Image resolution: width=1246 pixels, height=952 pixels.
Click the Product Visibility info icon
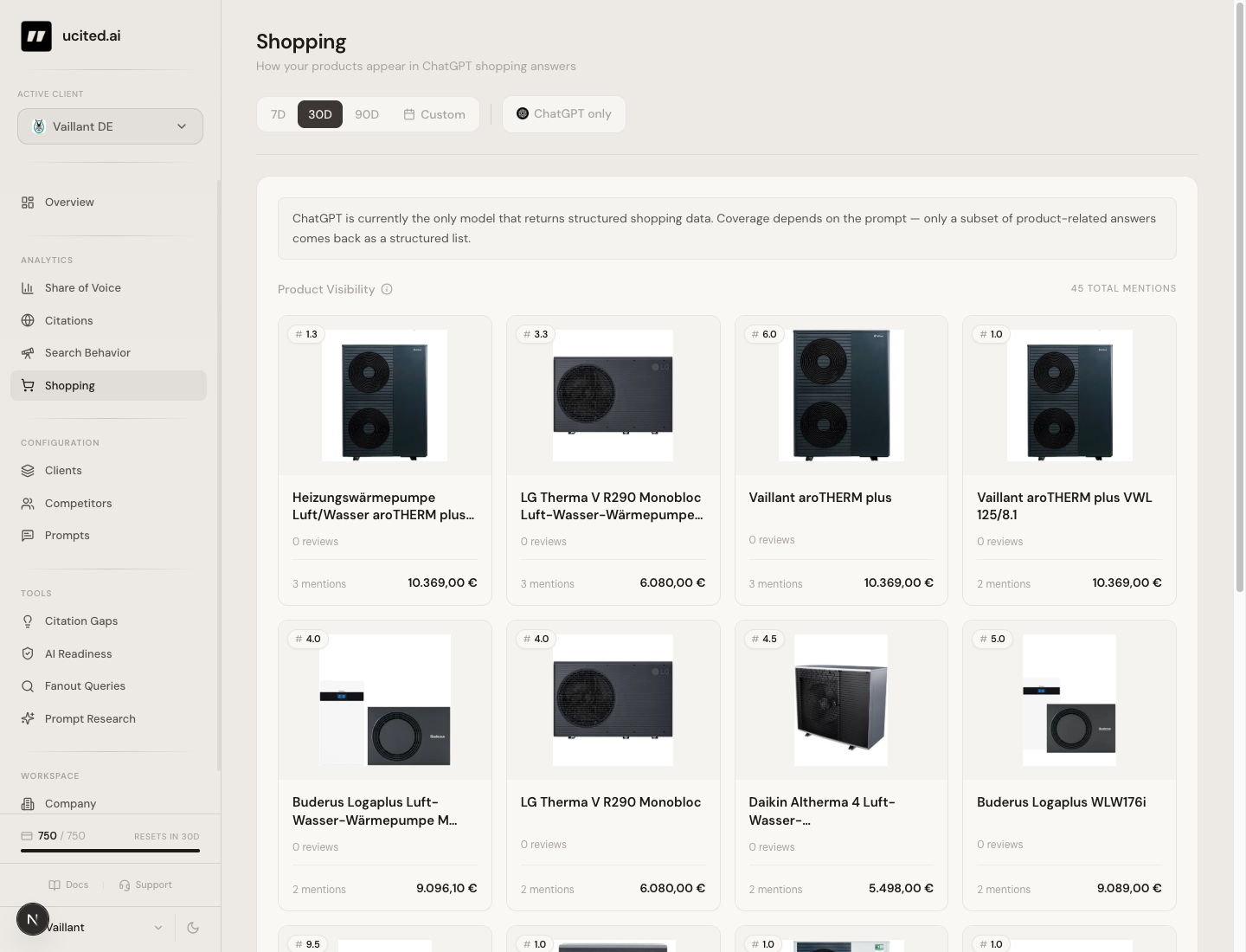point(387,289)
